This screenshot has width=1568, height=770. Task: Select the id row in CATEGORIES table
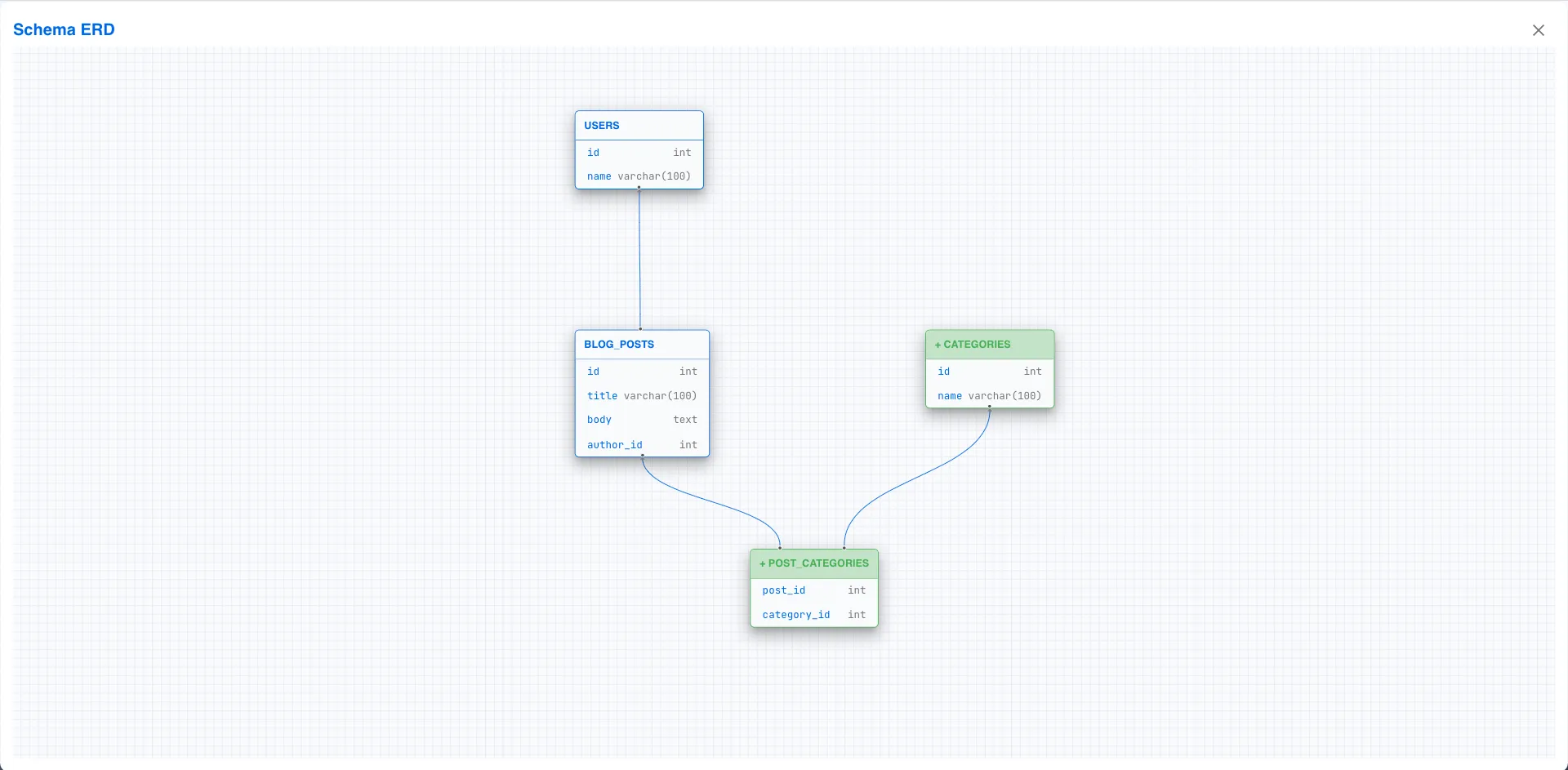tap(990, 372)
